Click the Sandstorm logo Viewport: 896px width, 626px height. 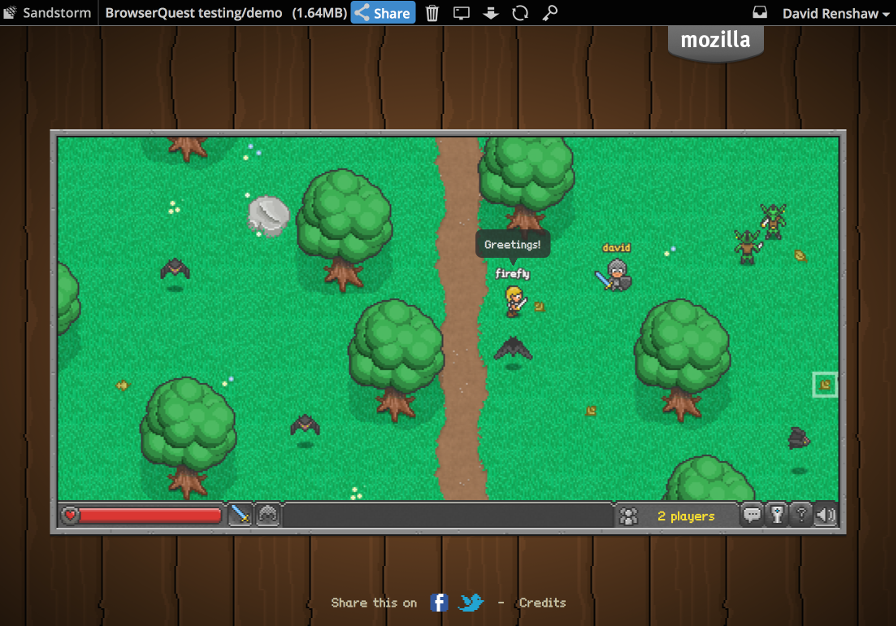coord(47,13)
